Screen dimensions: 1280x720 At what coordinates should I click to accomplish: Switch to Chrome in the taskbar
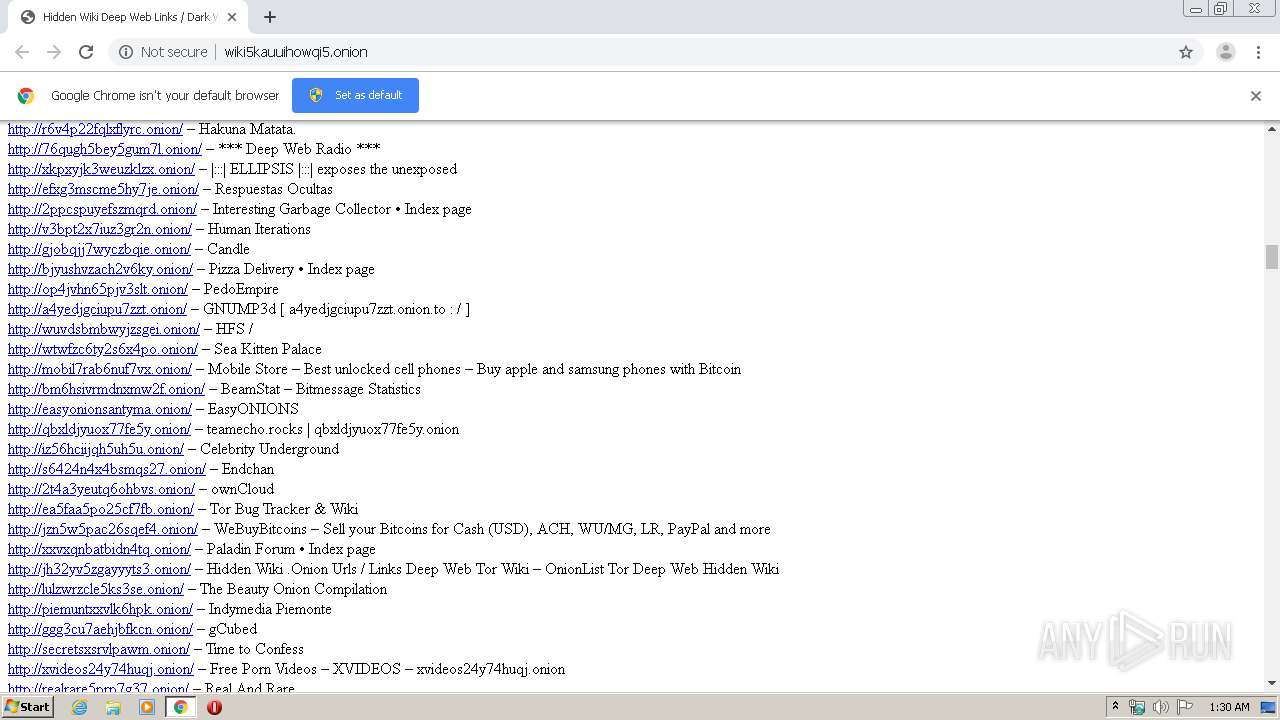(180, 707)
